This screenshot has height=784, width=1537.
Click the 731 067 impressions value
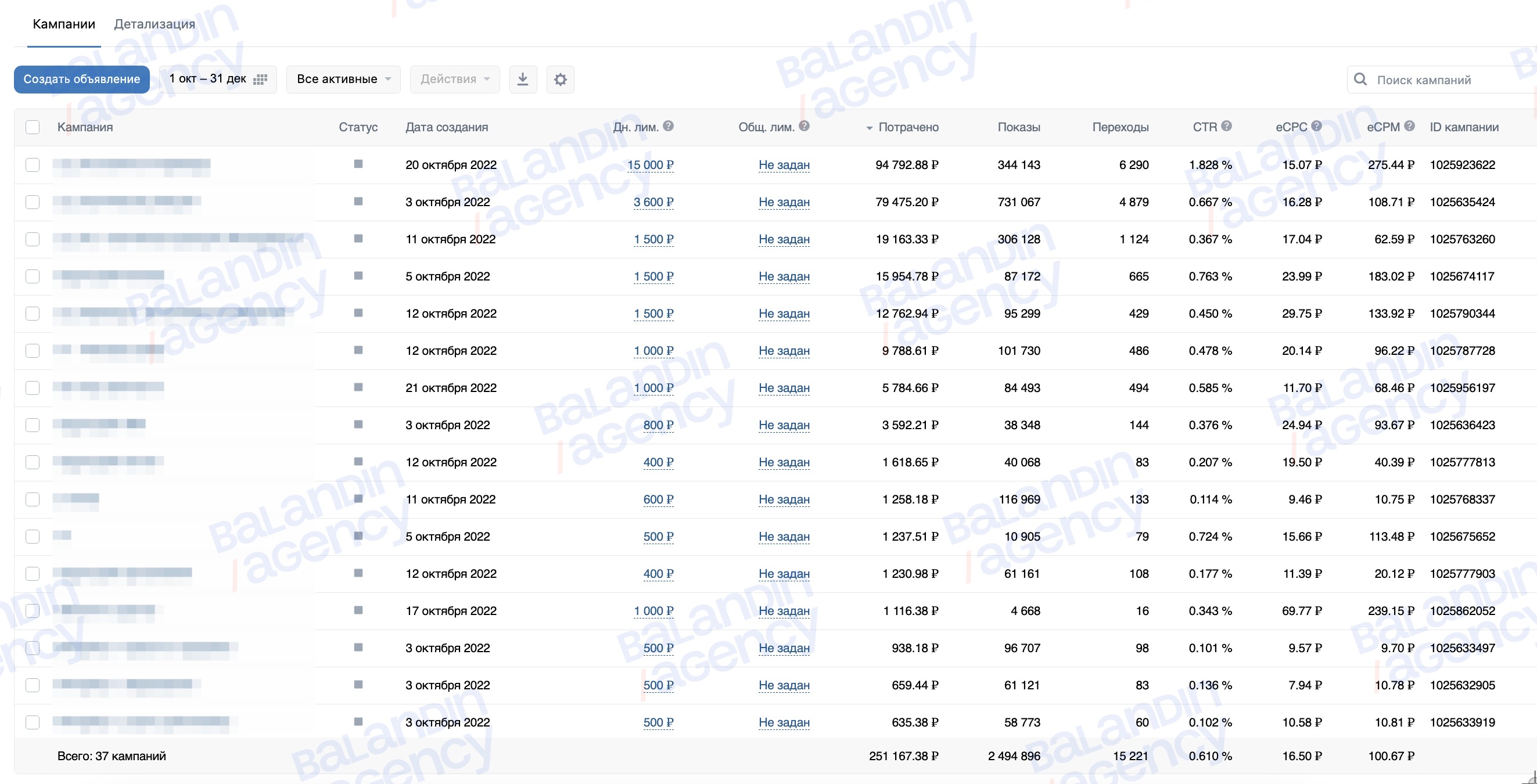(1018, 202)
